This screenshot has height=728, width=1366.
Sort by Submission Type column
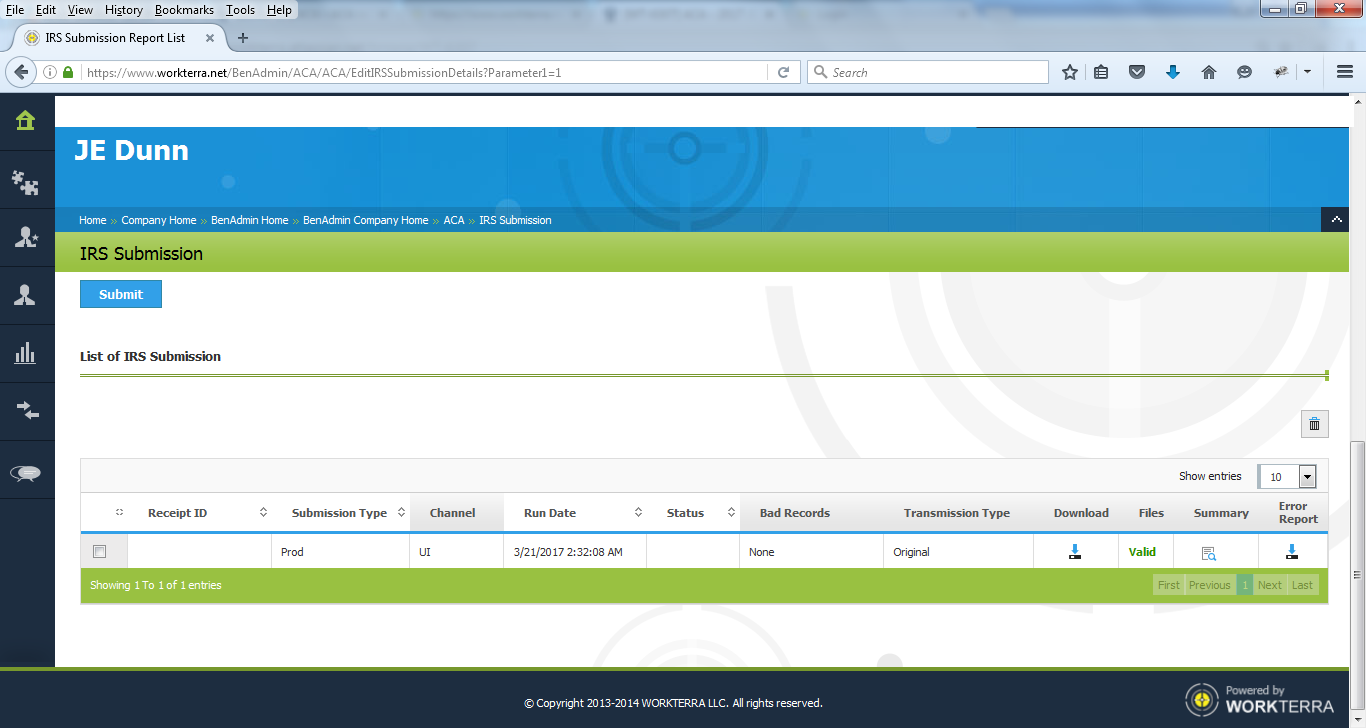(340, 513)
